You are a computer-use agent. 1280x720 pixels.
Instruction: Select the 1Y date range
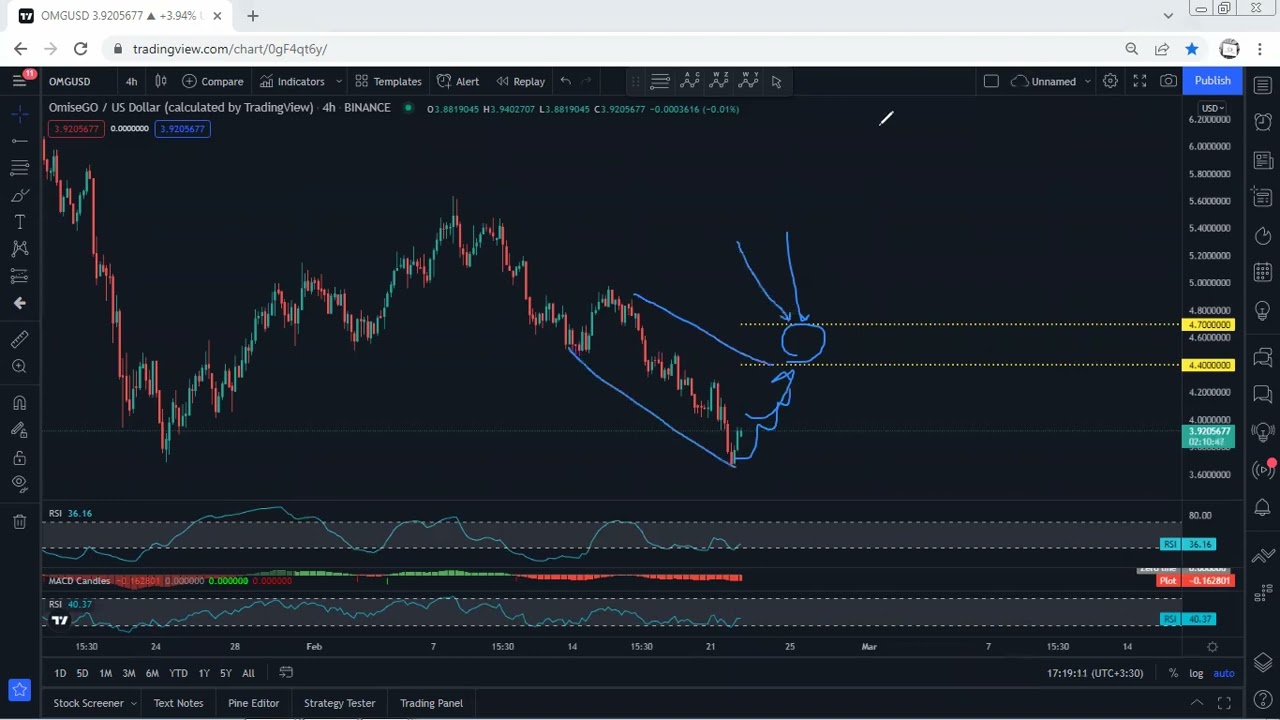tap(204, 674)
